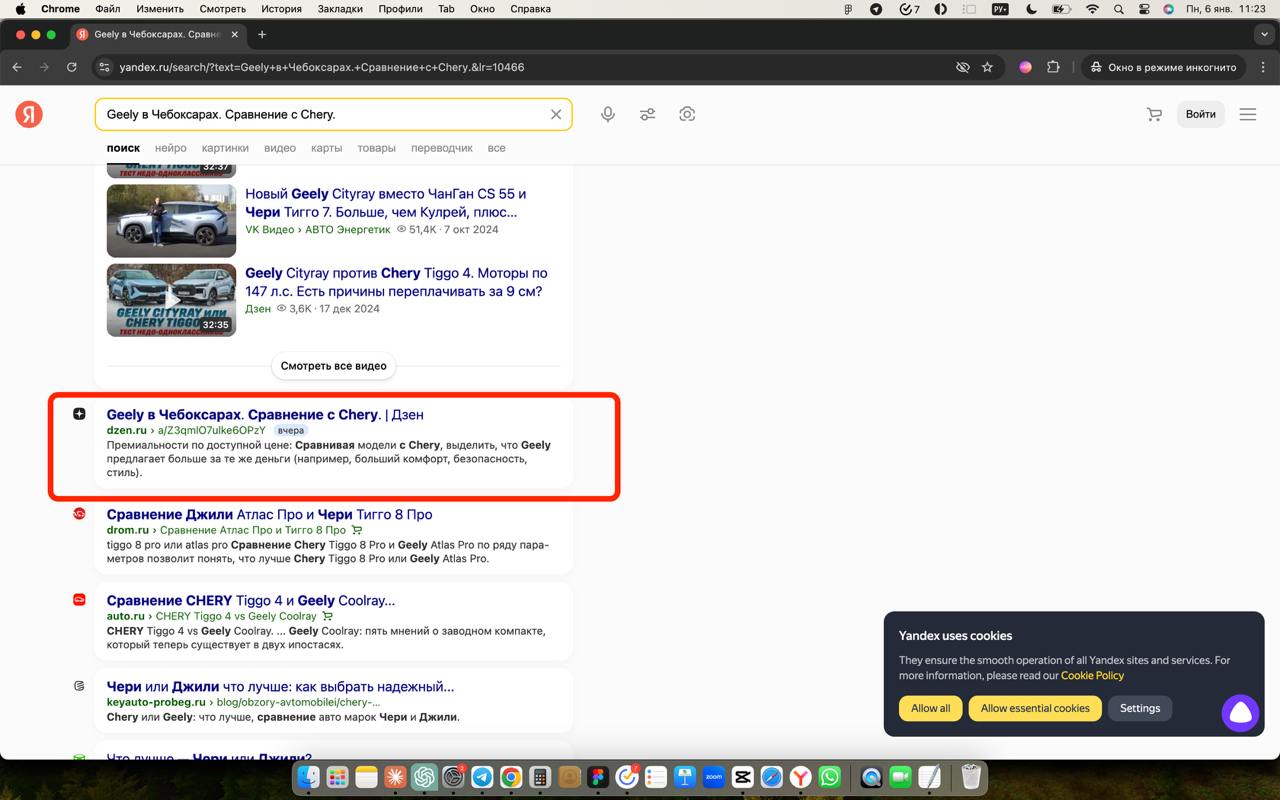
Task: Play Geely Cityray против Chery Tiggo thumbnail
Action: 172,300
